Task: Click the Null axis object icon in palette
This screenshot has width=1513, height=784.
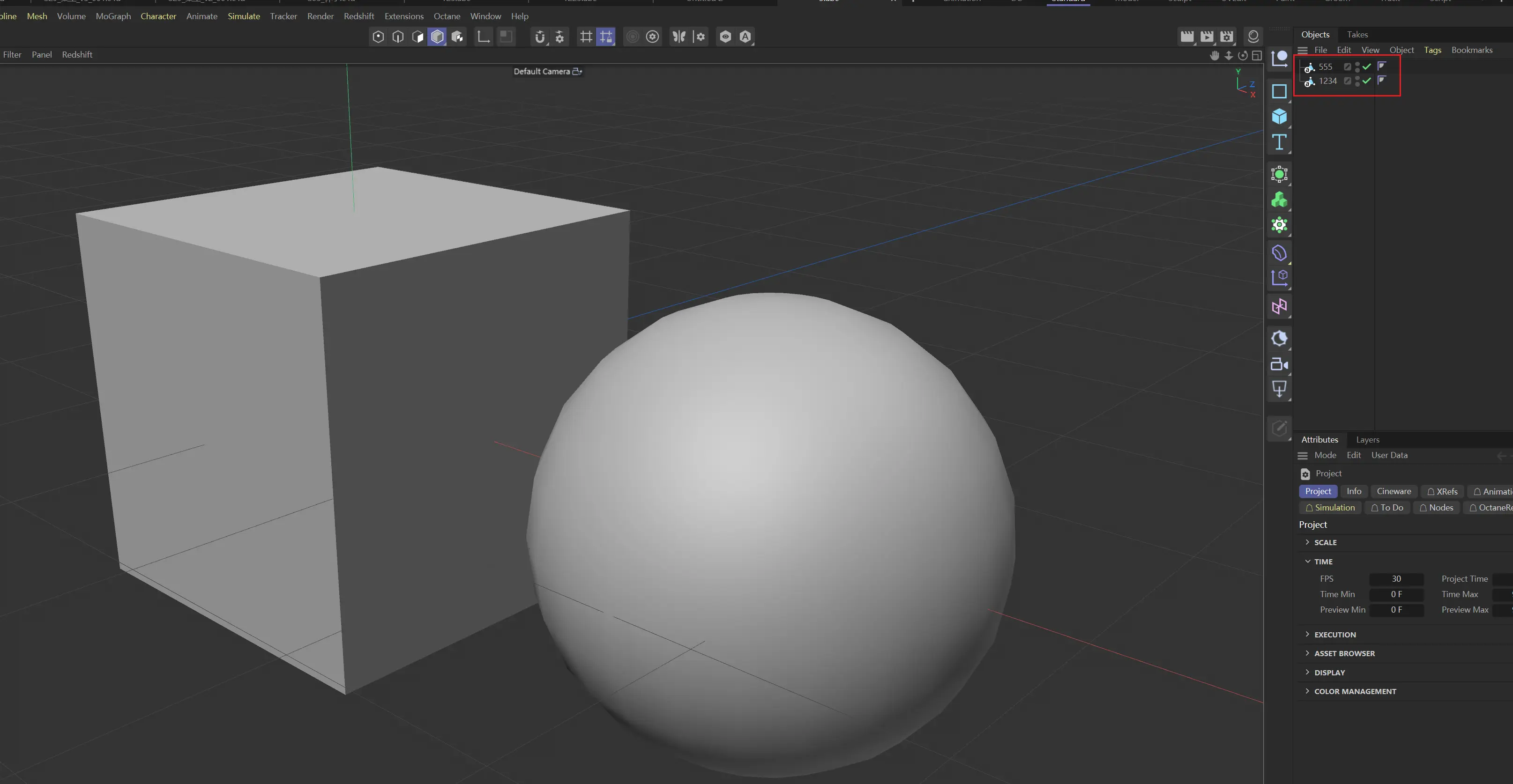Action: pos(1279,59)
